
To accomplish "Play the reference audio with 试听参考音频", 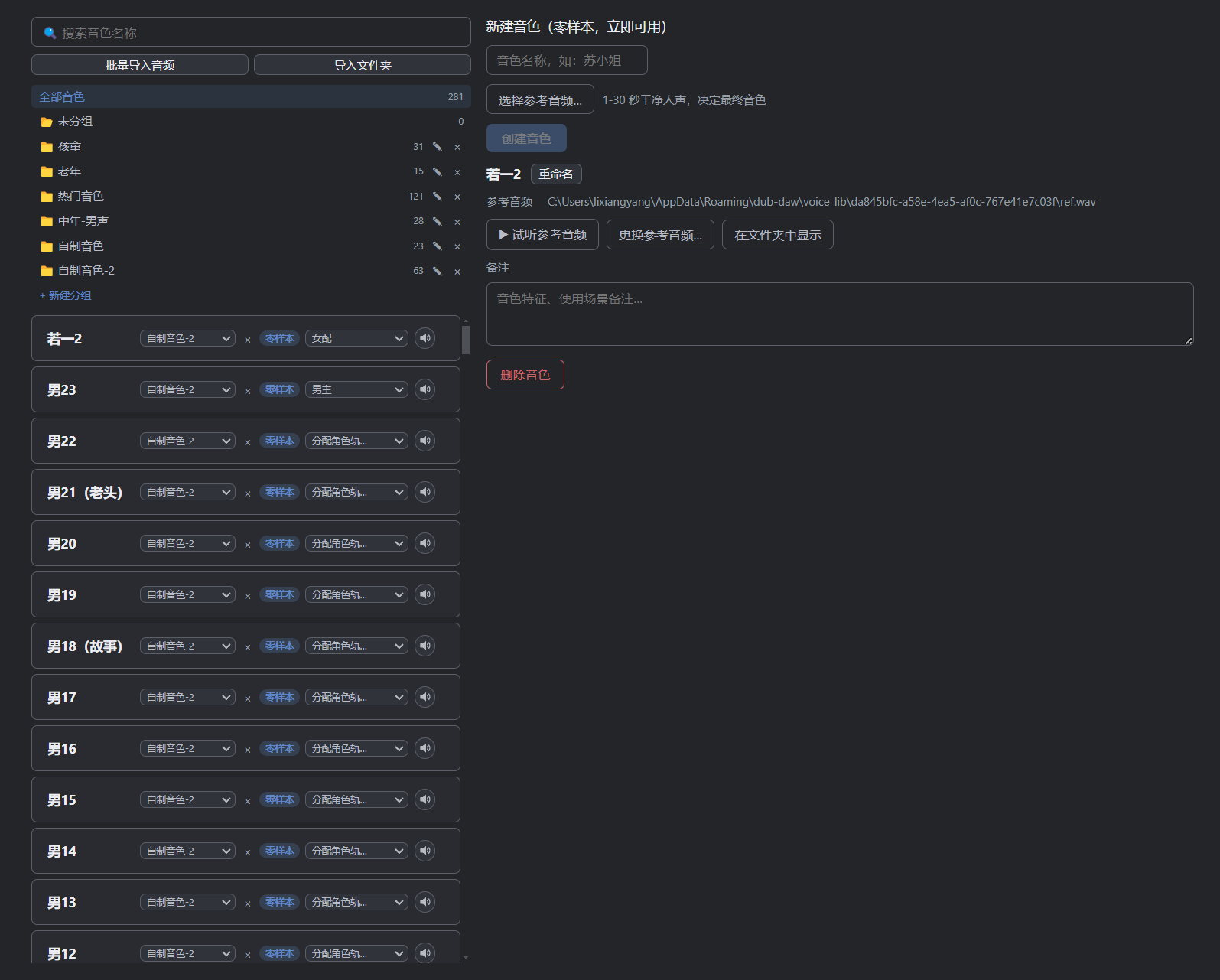I will [542, 235].
